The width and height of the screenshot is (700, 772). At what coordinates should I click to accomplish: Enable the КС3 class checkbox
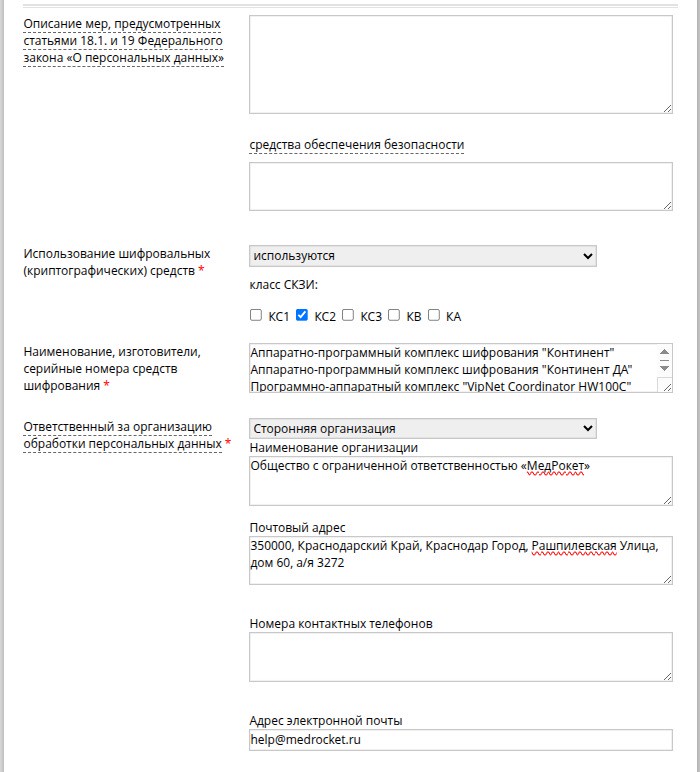[x=348, y=315]
